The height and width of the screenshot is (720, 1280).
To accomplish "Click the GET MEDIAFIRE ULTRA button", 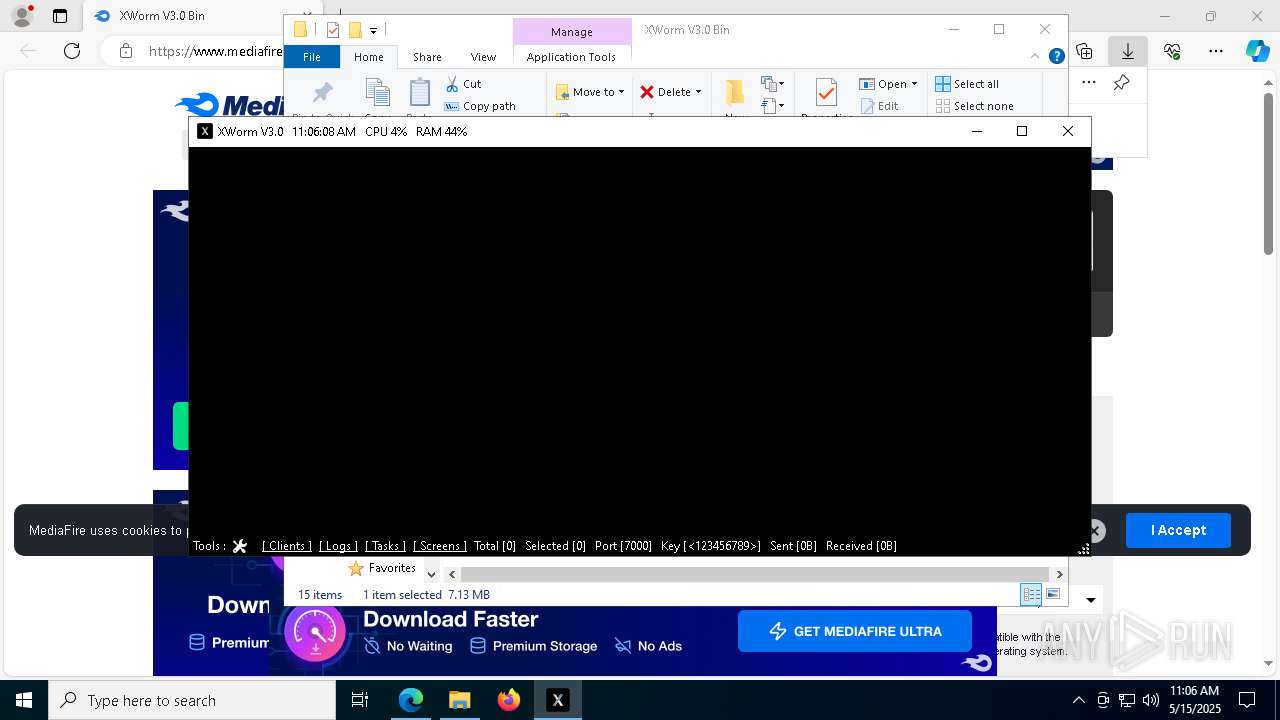I will coord(855,631).
